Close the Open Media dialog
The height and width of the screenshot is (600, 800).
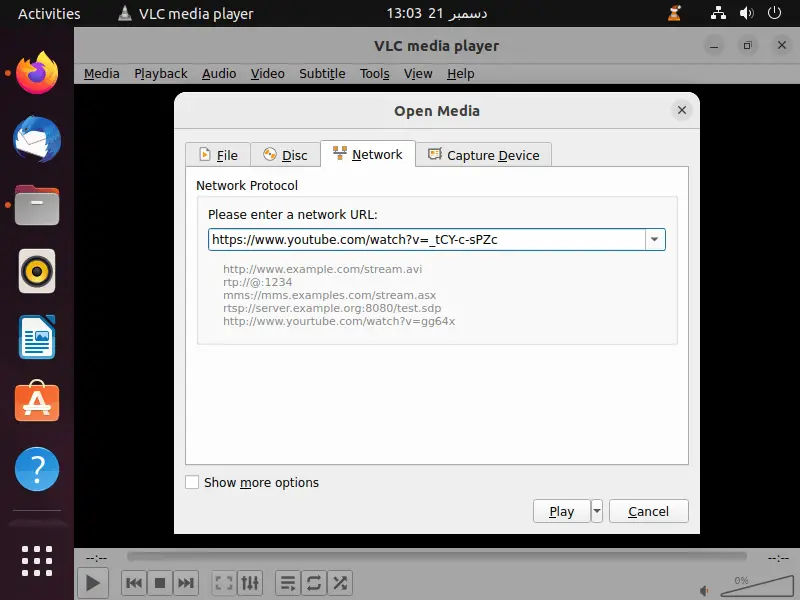682,110
